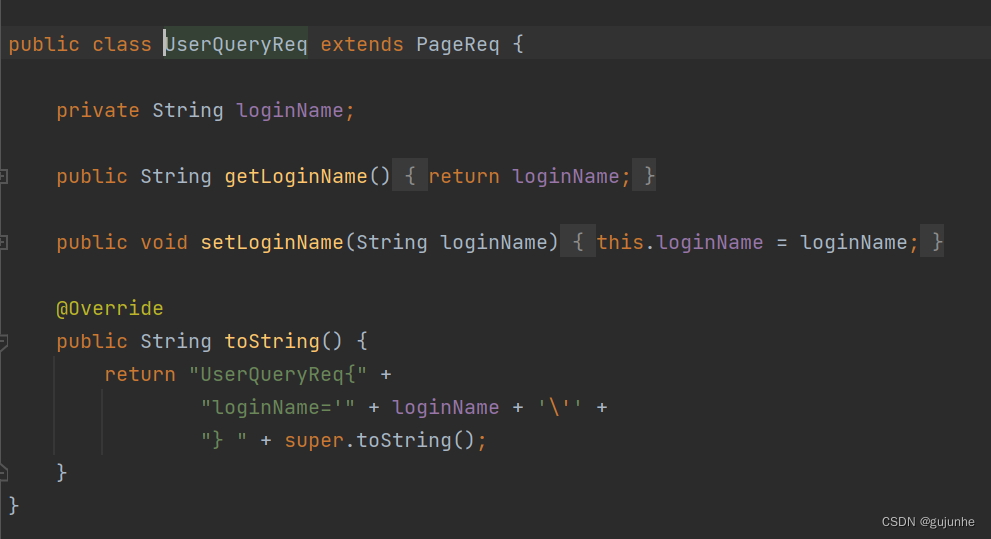Image resolution: width=991 pixels, height=539 pixels.
Task: Click the "} " string literal
Action: tap(224, 440)
